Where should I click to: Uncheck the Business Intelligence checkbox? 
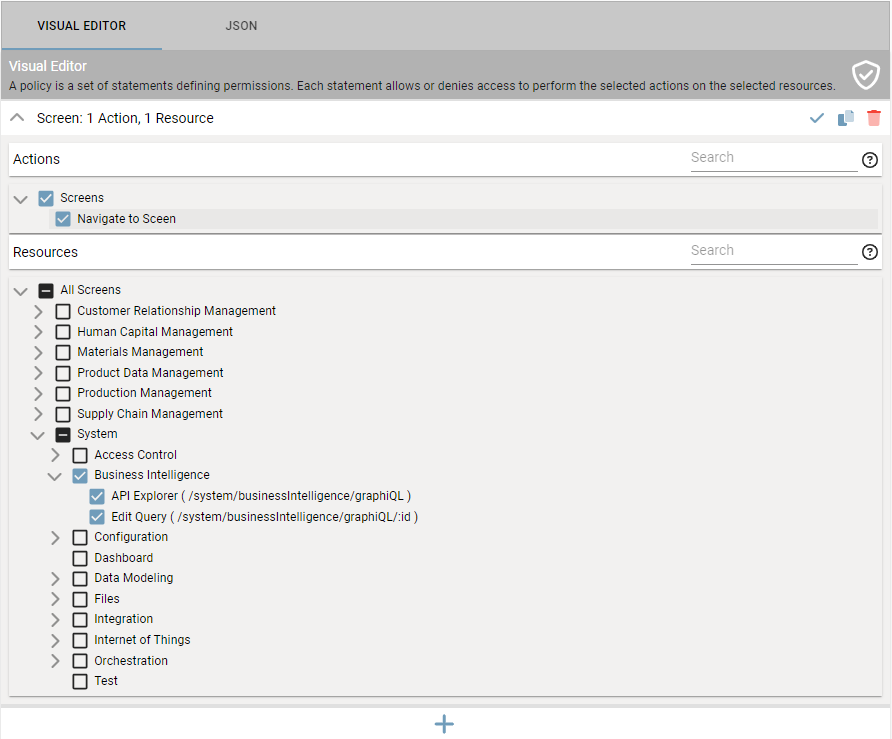[x=80, y=476]
